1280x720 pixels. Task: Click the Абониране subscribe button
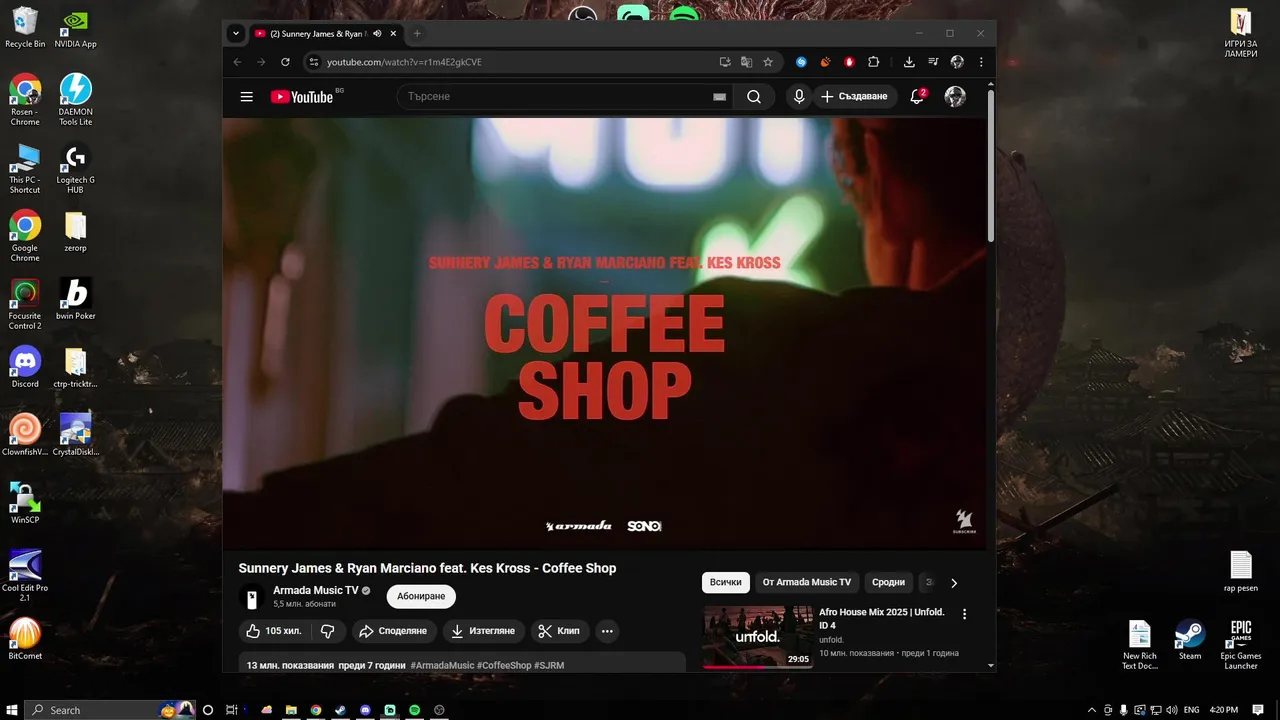421,596
